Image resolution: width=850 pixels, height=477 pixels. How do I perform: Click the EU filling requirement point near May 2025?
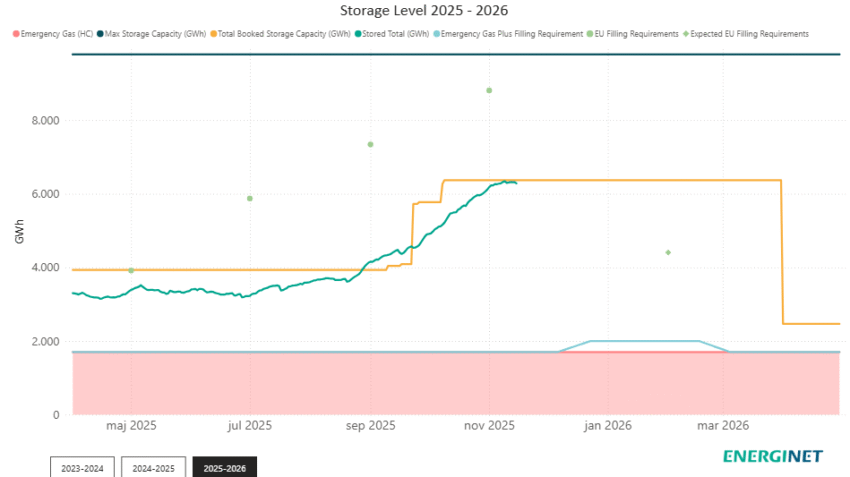pyautogui.click(x=131, y=270)
